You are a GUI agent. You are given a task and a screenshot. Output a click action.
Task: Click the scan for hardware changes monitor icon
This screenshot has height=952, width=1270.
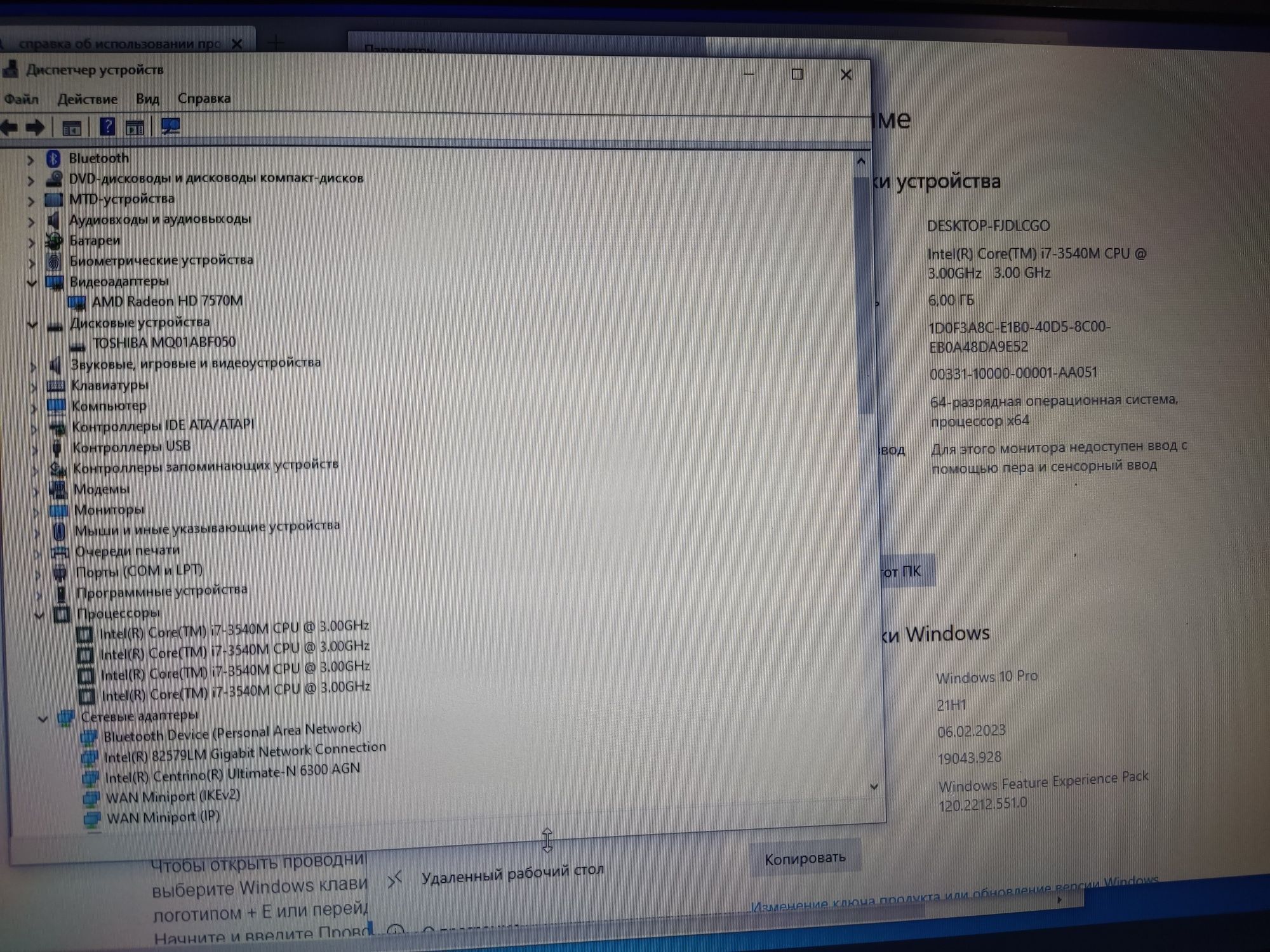coord(170,126)
